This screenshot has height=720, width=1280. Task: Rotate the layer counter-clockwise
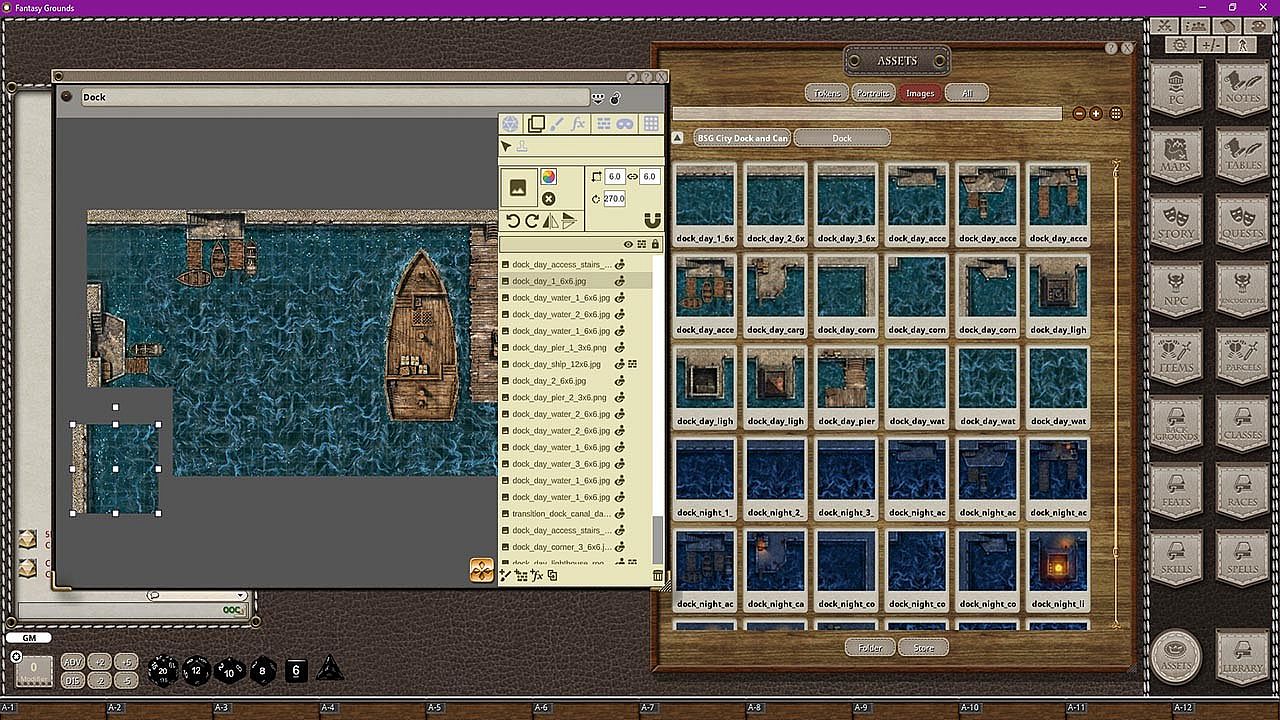coord(513,221)
